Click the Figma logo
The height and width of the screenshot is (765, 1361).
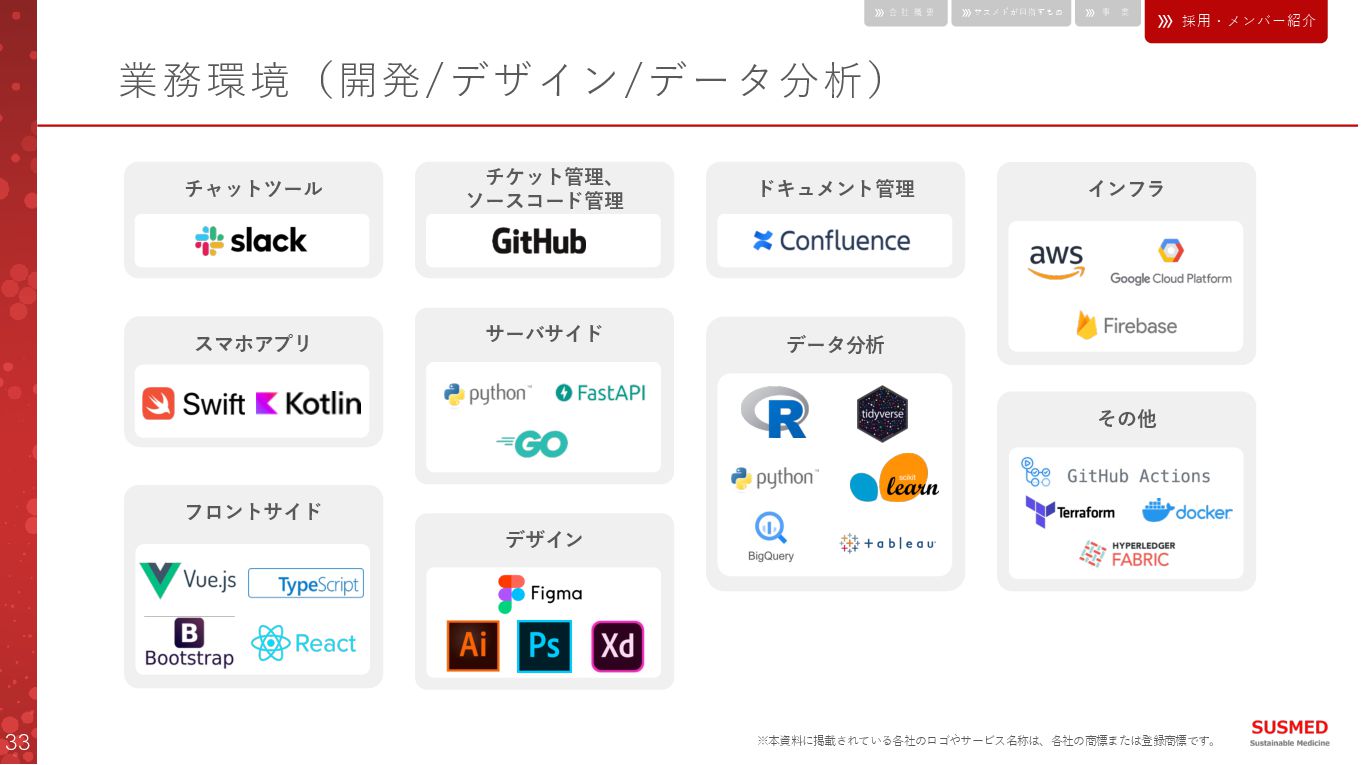(x=540, y=594)
